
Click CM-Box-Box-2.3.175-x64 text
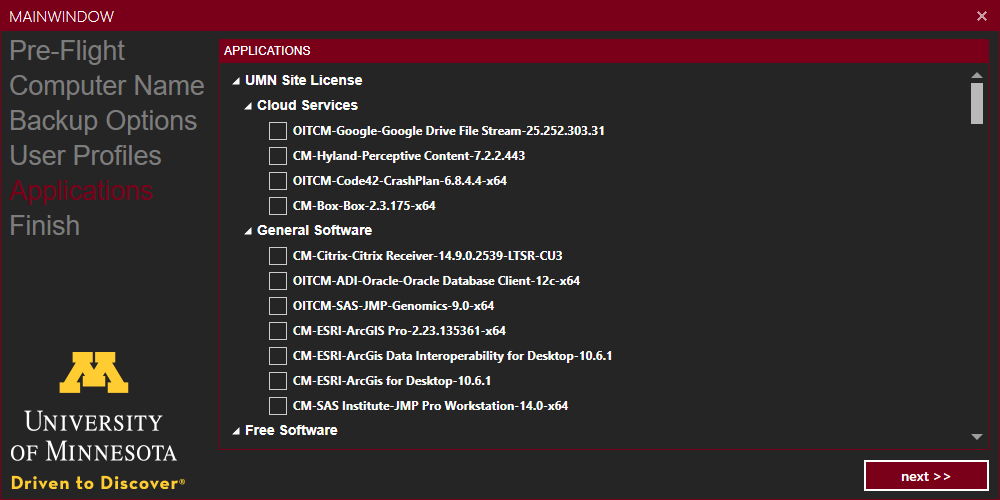pyautogui.click(x=364, y=206)
